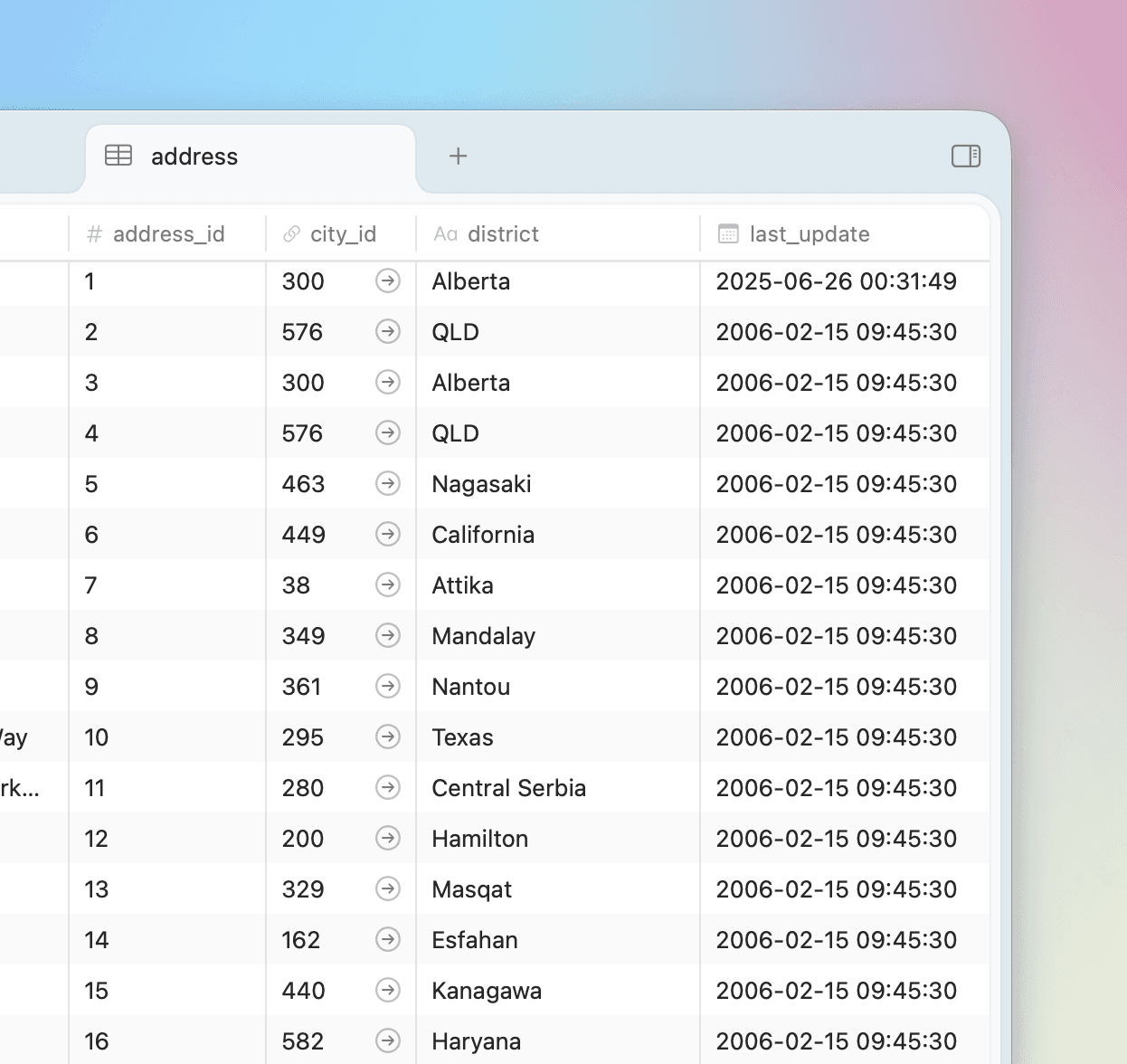This screenshot has width=1127, height=1064.
Task: Click the last_update column header
Action: click(x=810, y=233)
